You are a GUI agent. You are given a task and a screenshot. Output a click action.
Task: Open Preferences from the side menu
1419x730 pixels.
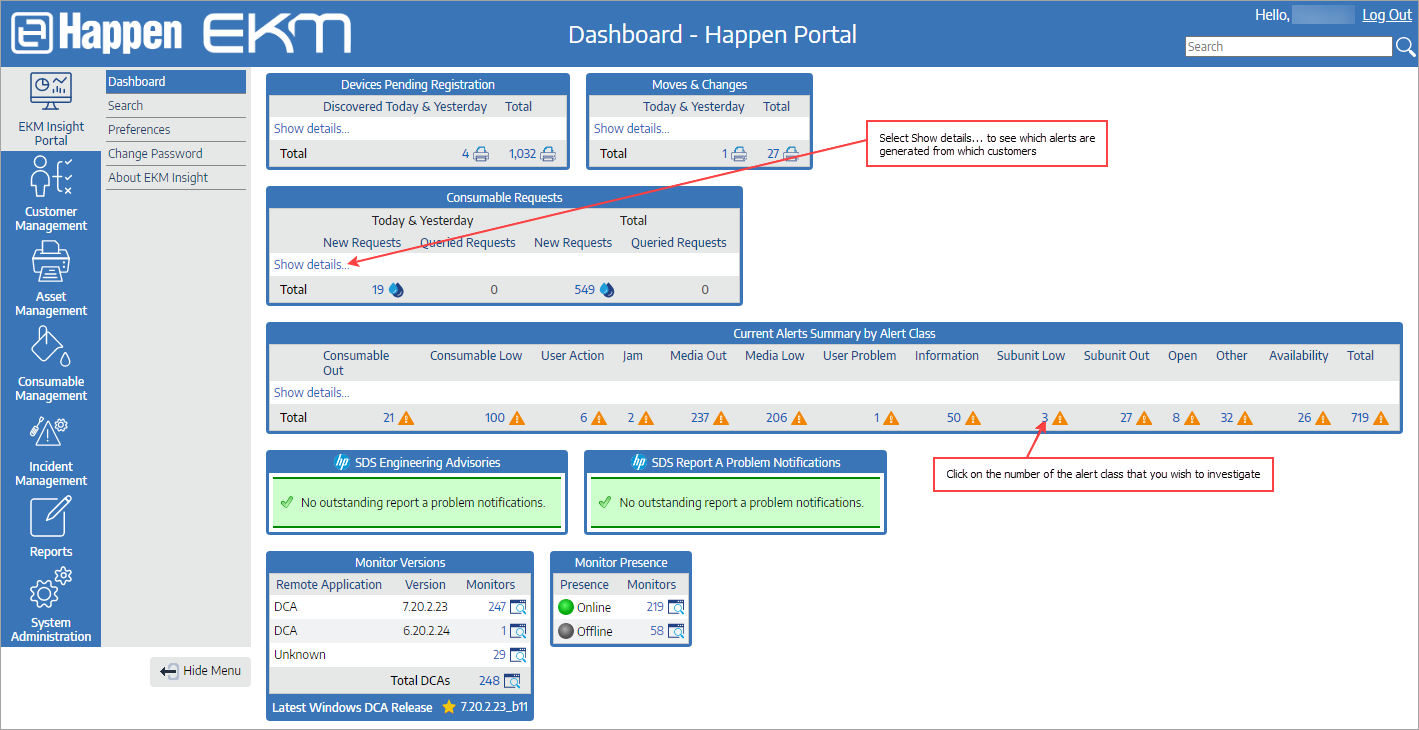point(176,130)
